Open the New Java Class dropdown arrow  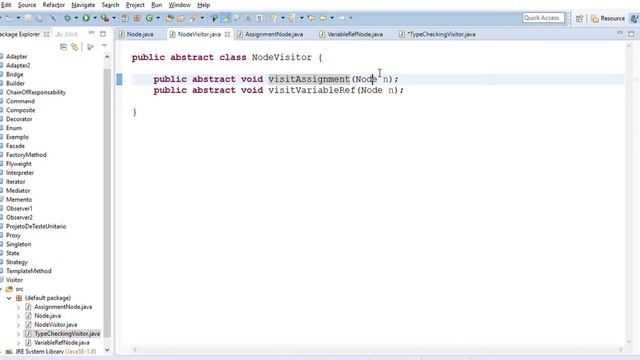click(158, 18)
